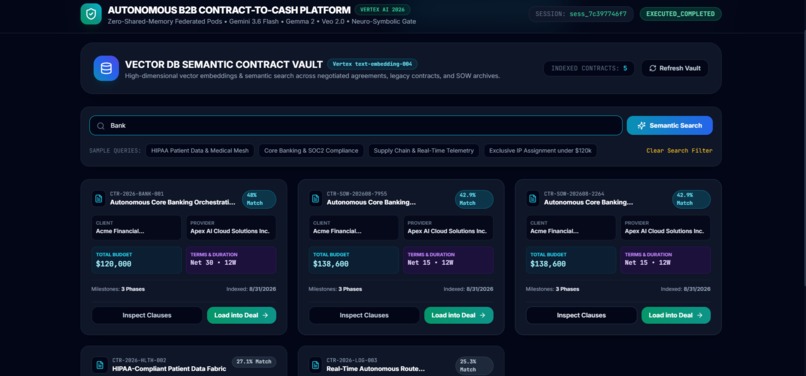
Task: Click Net 15 • 12W on CTR-SOW-202608-2264 card
Action: pos(648,263)
